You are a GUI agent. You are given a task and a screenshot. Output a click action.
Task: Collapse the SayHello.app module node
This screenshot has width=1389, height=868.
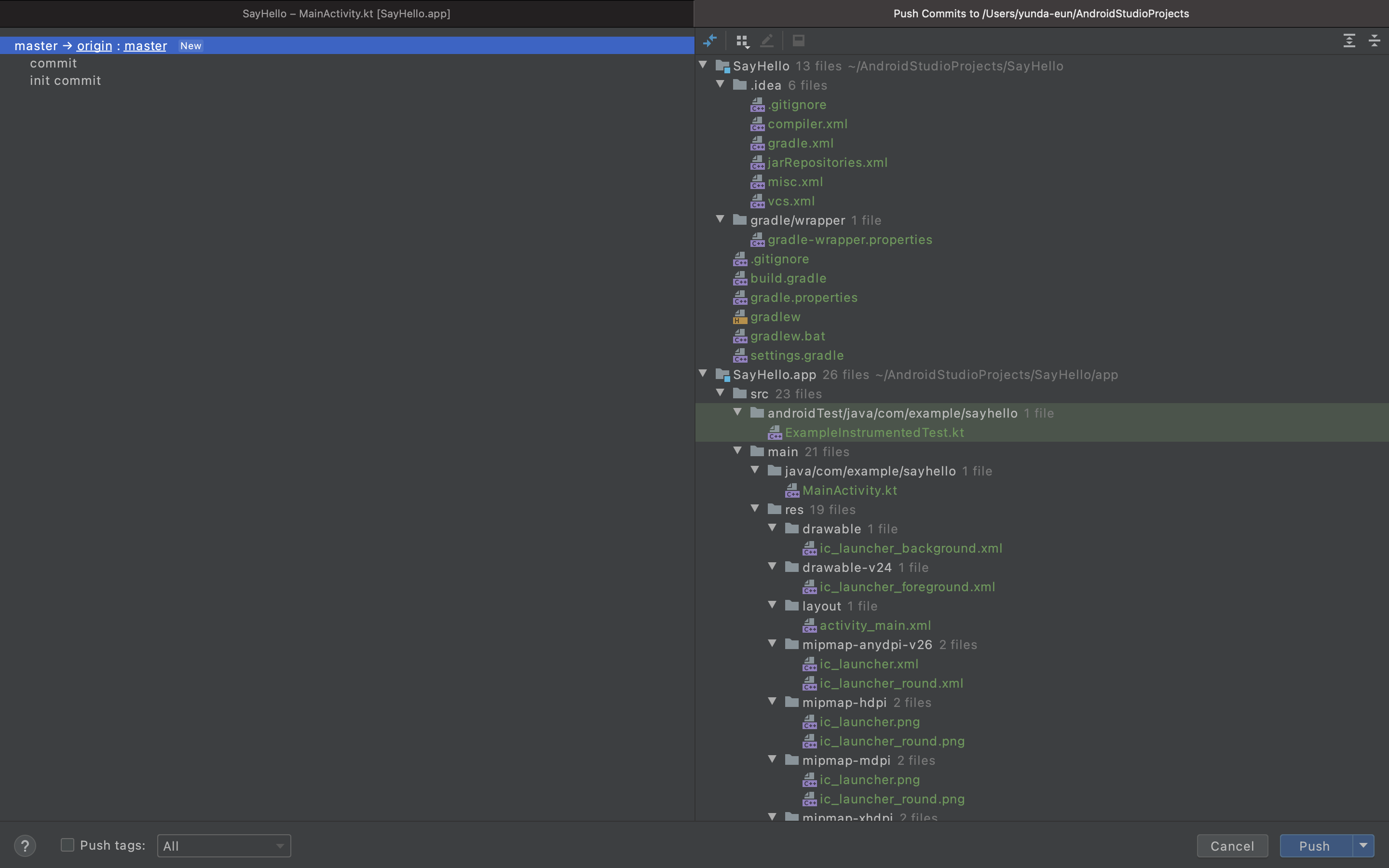pyautogui.click(x=703, y=374)
